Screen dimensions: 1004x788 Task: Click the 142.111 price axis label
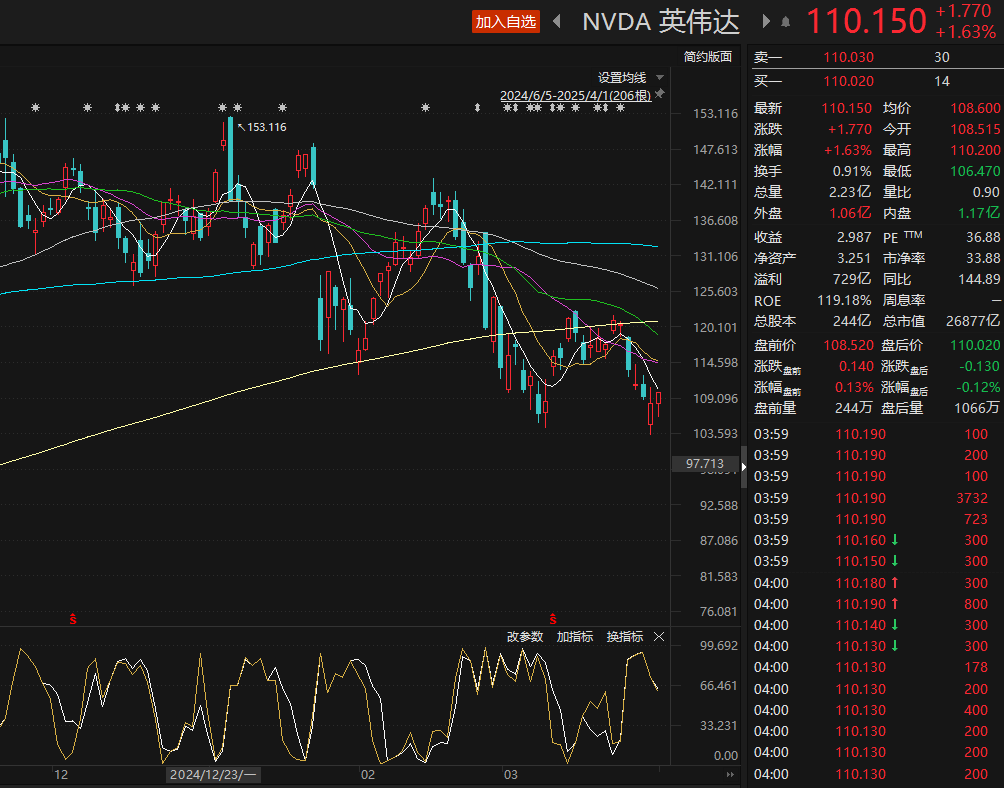715,184
